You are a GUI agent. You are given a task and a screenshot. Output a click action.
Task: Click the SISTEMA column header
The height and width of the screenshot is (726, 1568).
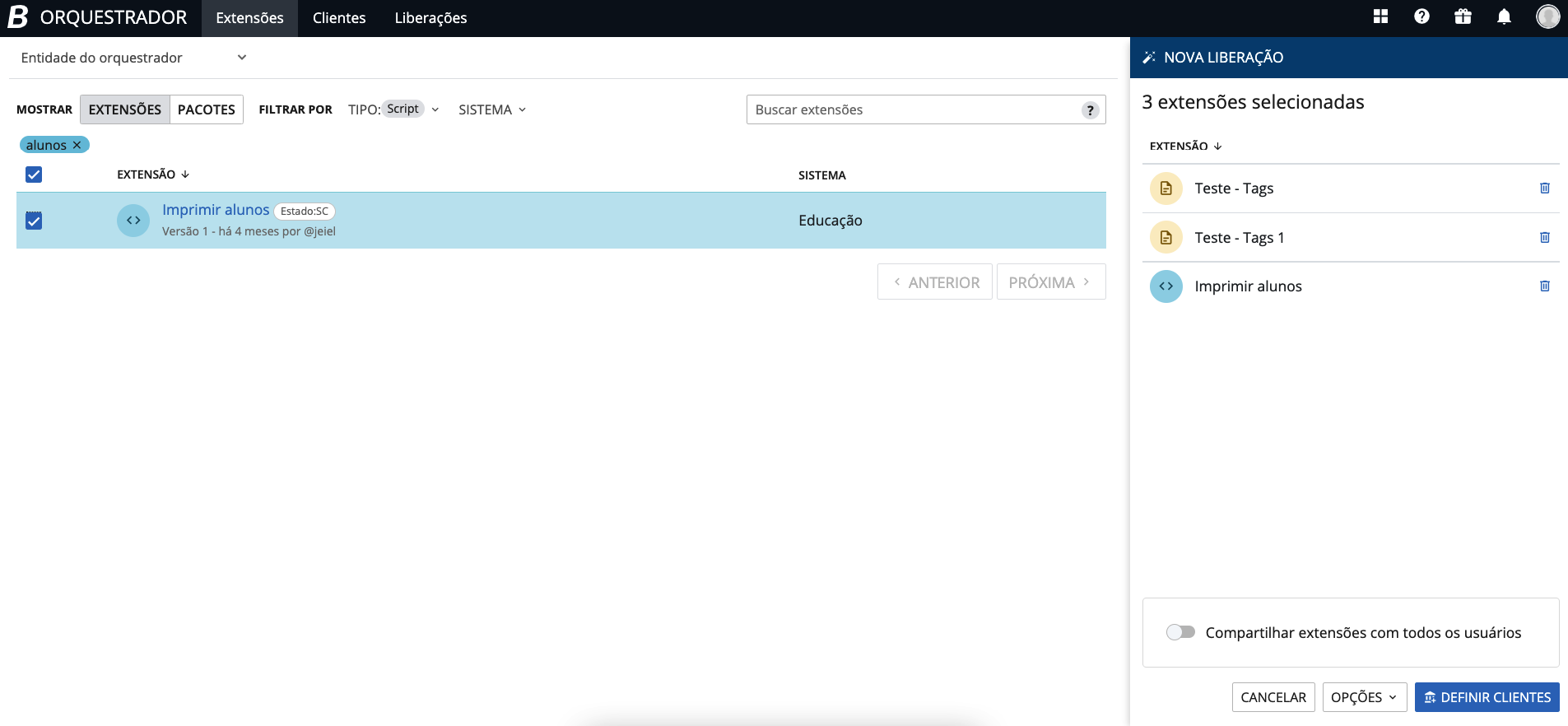pos(821,175)
